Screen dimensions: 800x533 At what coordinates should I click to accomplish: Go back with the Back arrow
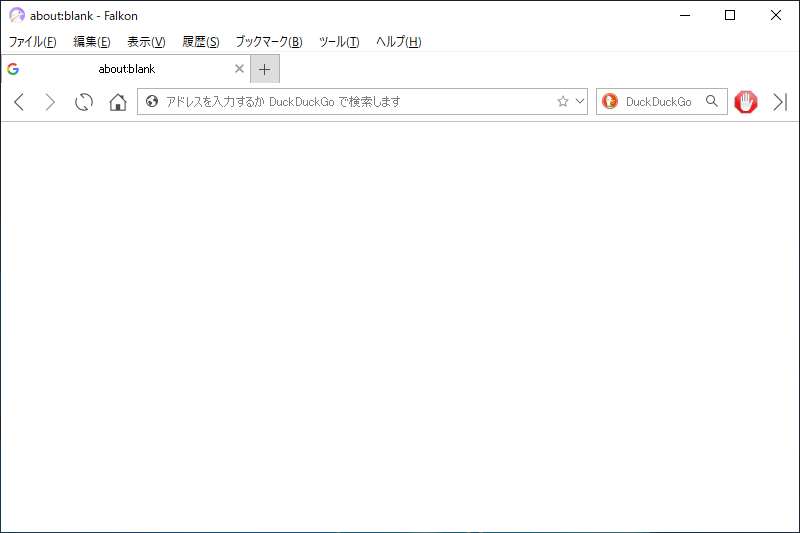tap(19, 102)
